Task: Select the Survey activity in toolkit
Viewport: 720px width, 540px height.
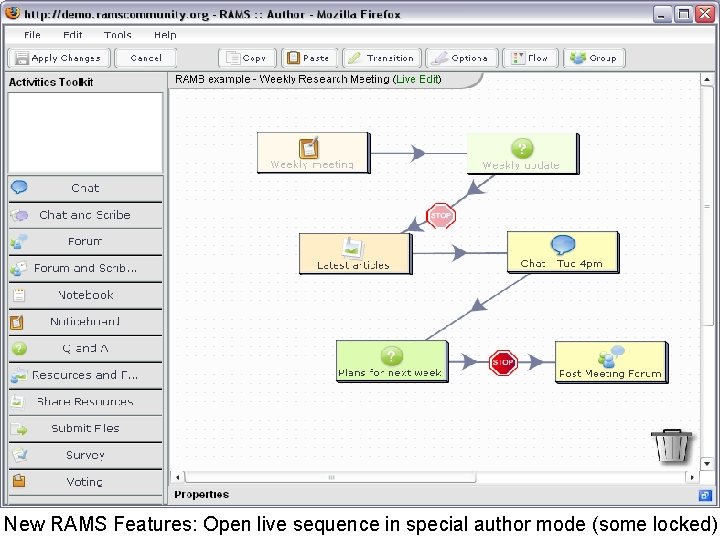Action: point(85,455)
